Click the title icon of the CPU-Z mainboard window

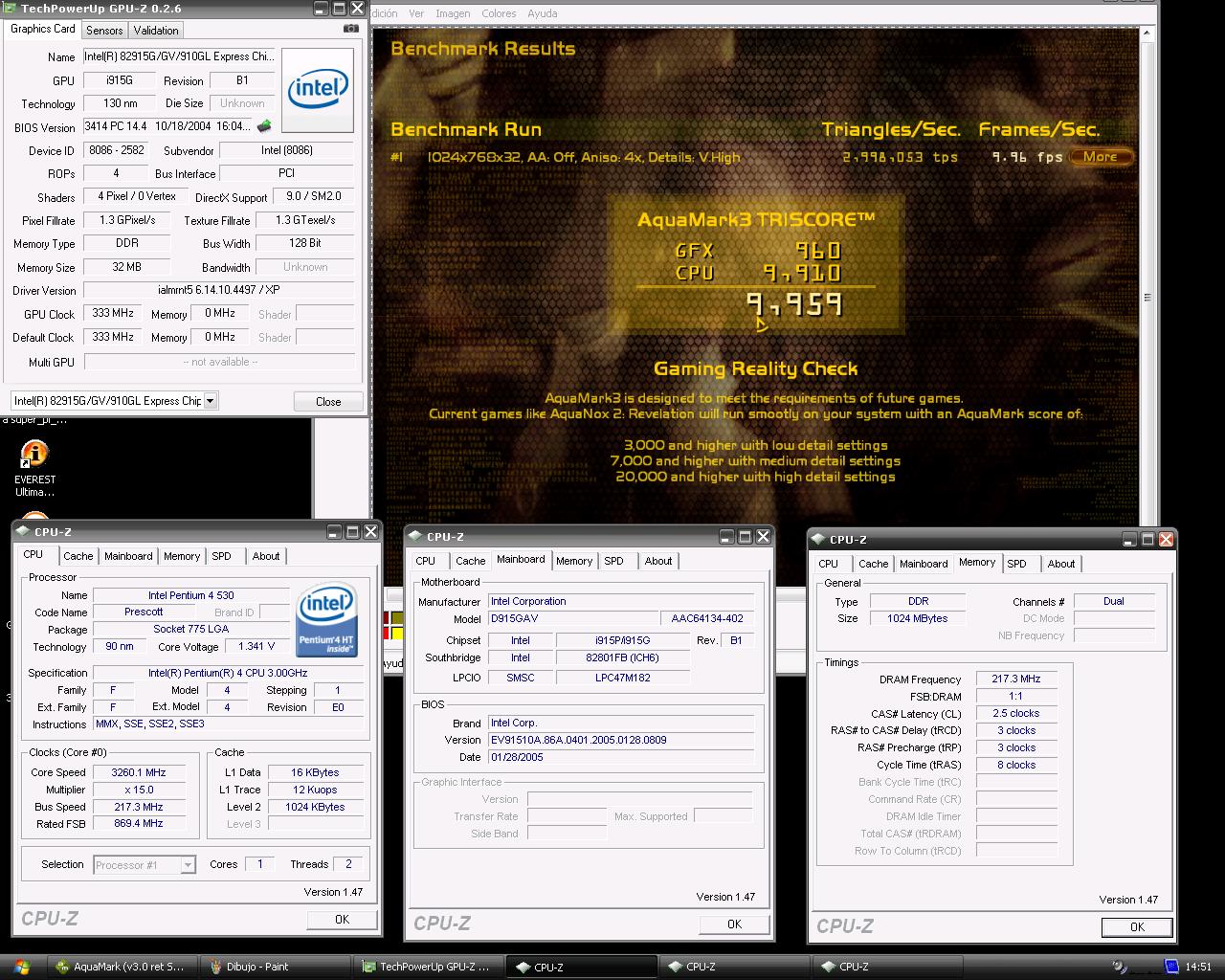tap(416, 536)
